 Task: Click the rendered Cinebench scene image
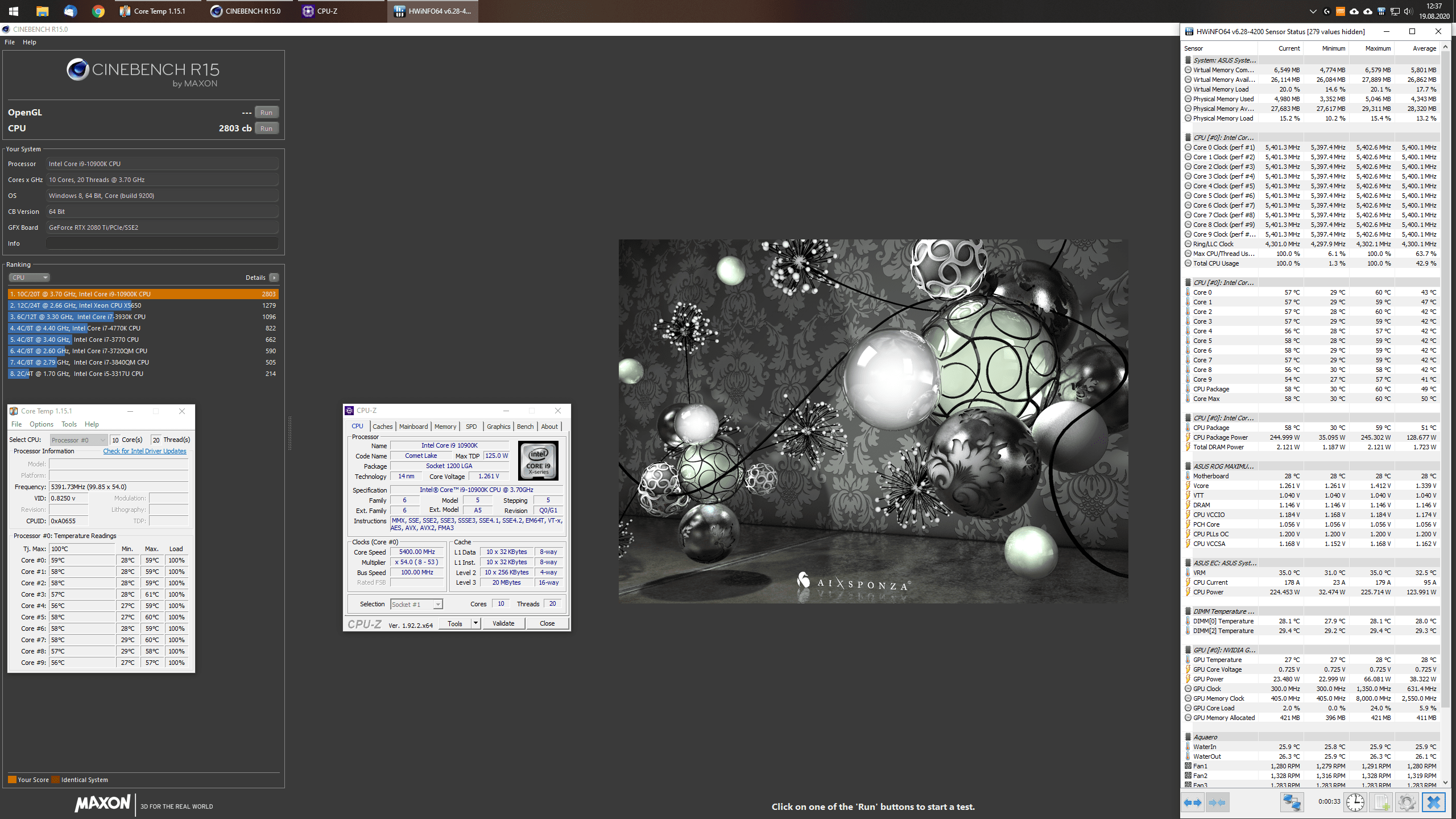click(x=873, y=421)
